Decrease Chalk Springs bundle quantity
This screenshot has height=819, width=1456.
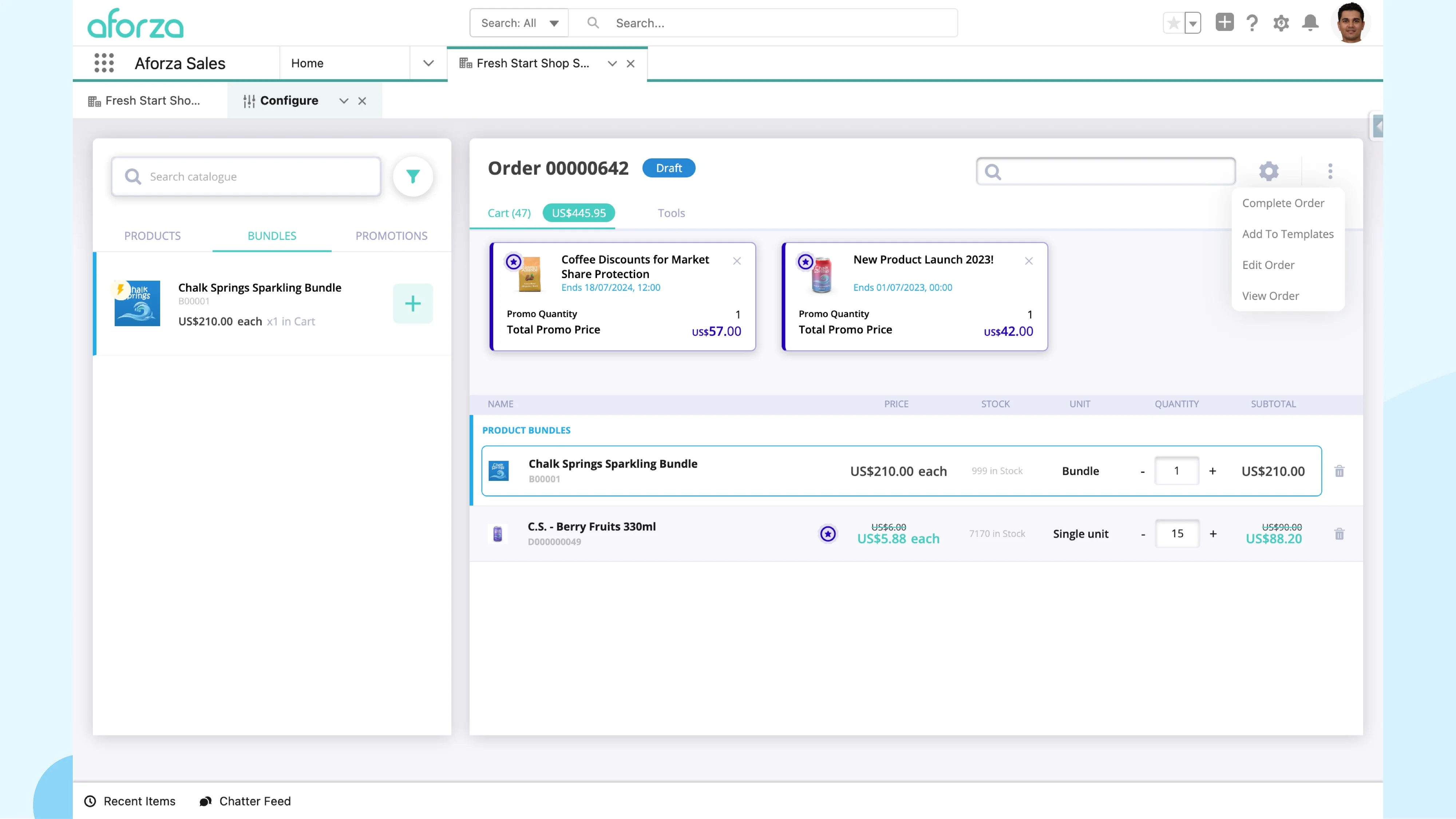pyautogui.click(x=1143, y=472)
